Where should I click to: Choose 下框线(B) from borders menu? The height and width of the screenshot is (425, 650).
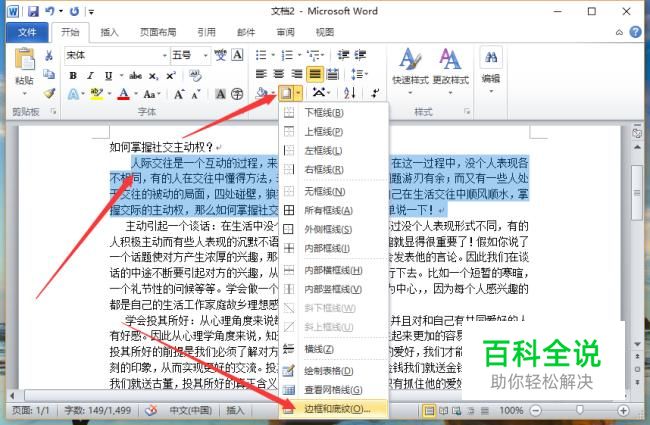click(334, 113)
